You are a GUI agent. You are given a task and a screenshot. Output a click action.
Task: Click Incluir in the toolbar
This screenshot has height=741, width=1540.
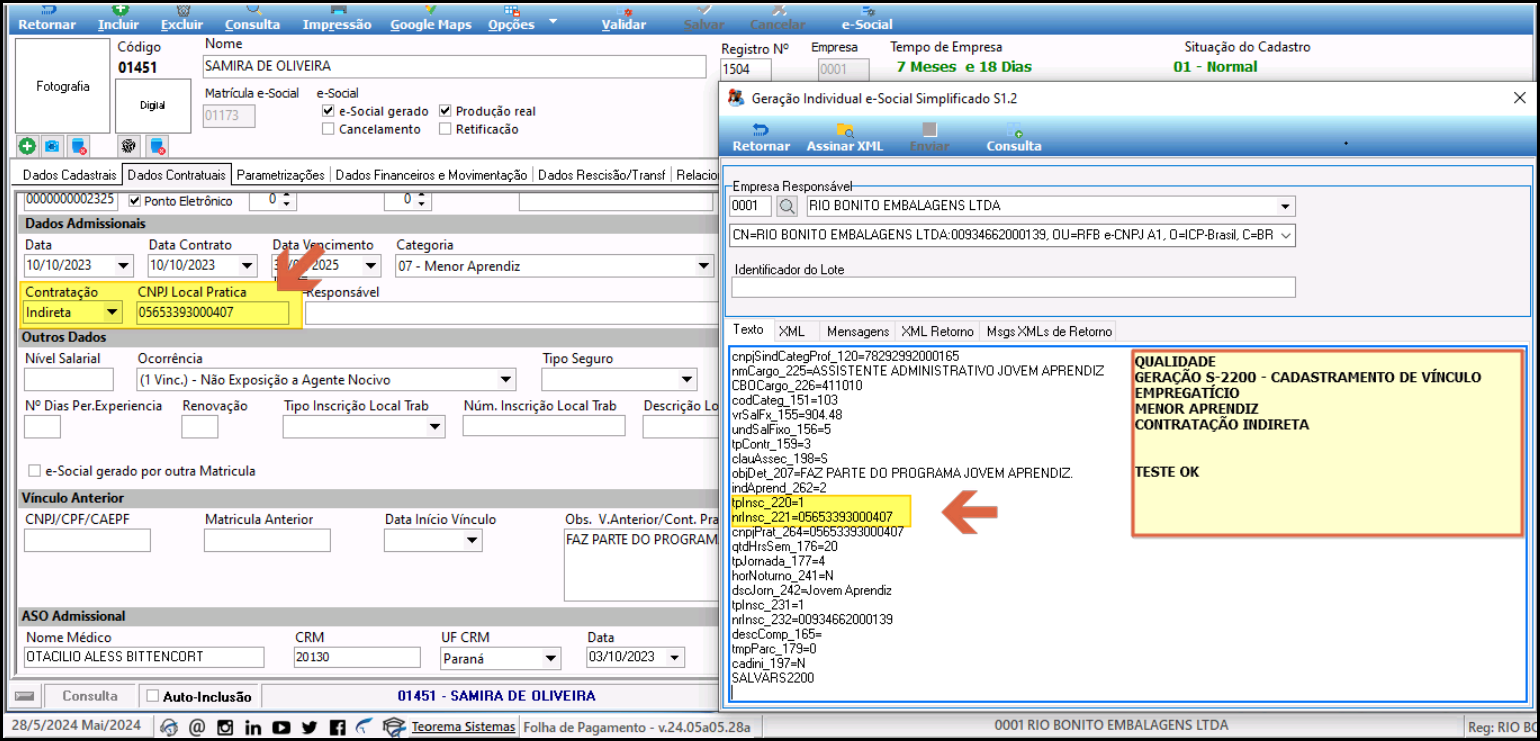point(119,18)
